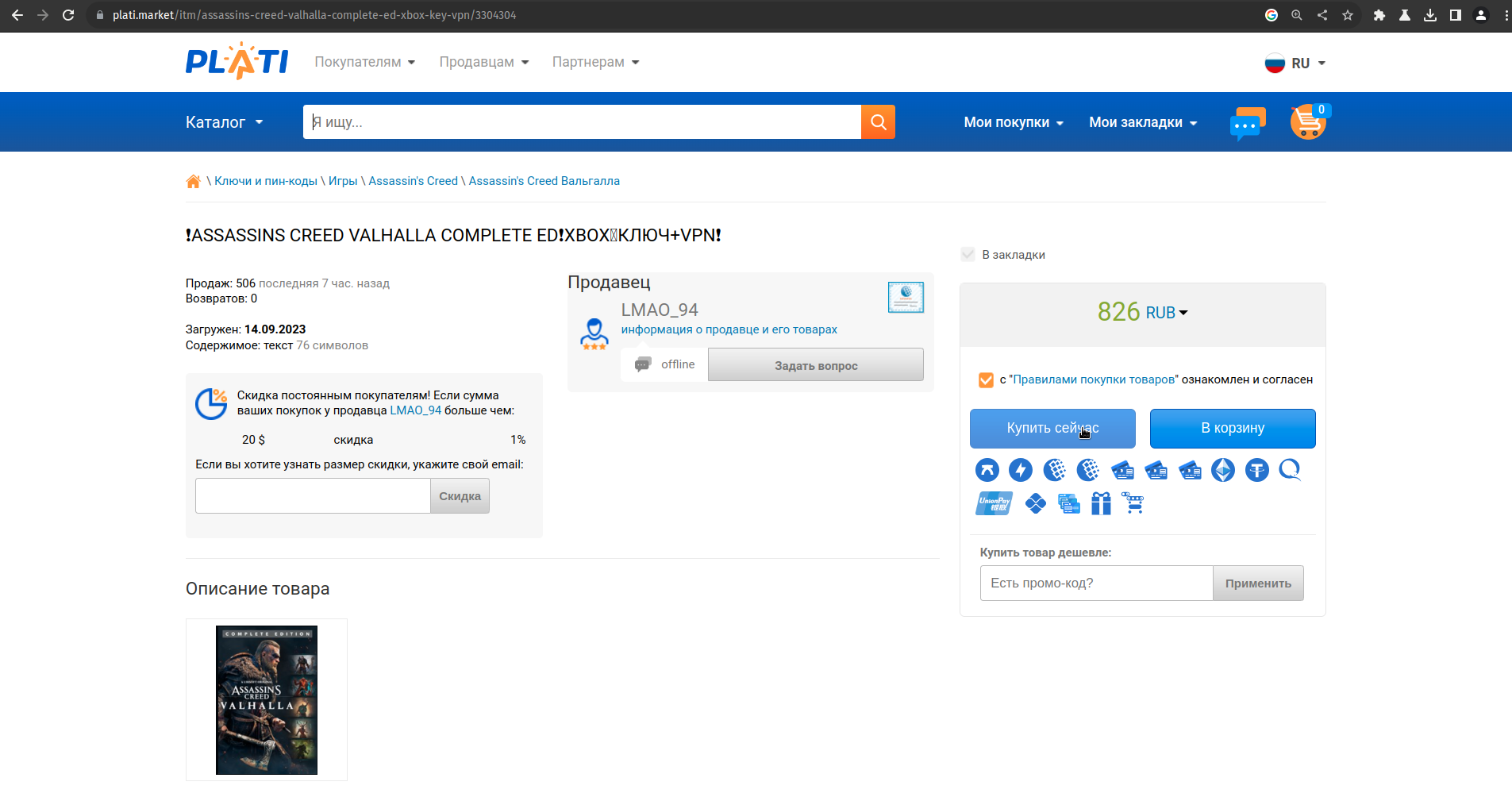Select UnionPay payment method icon
The image size is (1512, 801).
tap(994, 503)
